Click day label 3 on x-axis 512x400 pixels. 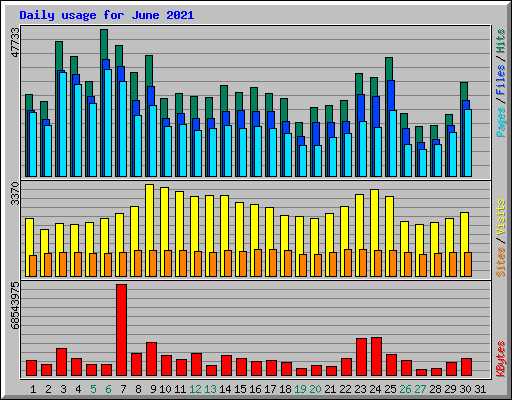(x=63, y=389)
